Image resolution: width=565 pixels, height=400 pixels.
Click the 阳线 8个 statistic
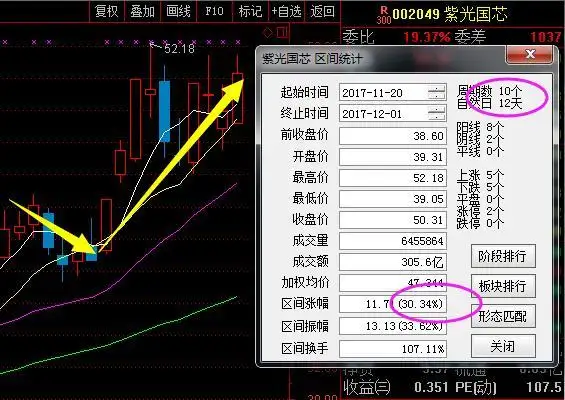480,127
